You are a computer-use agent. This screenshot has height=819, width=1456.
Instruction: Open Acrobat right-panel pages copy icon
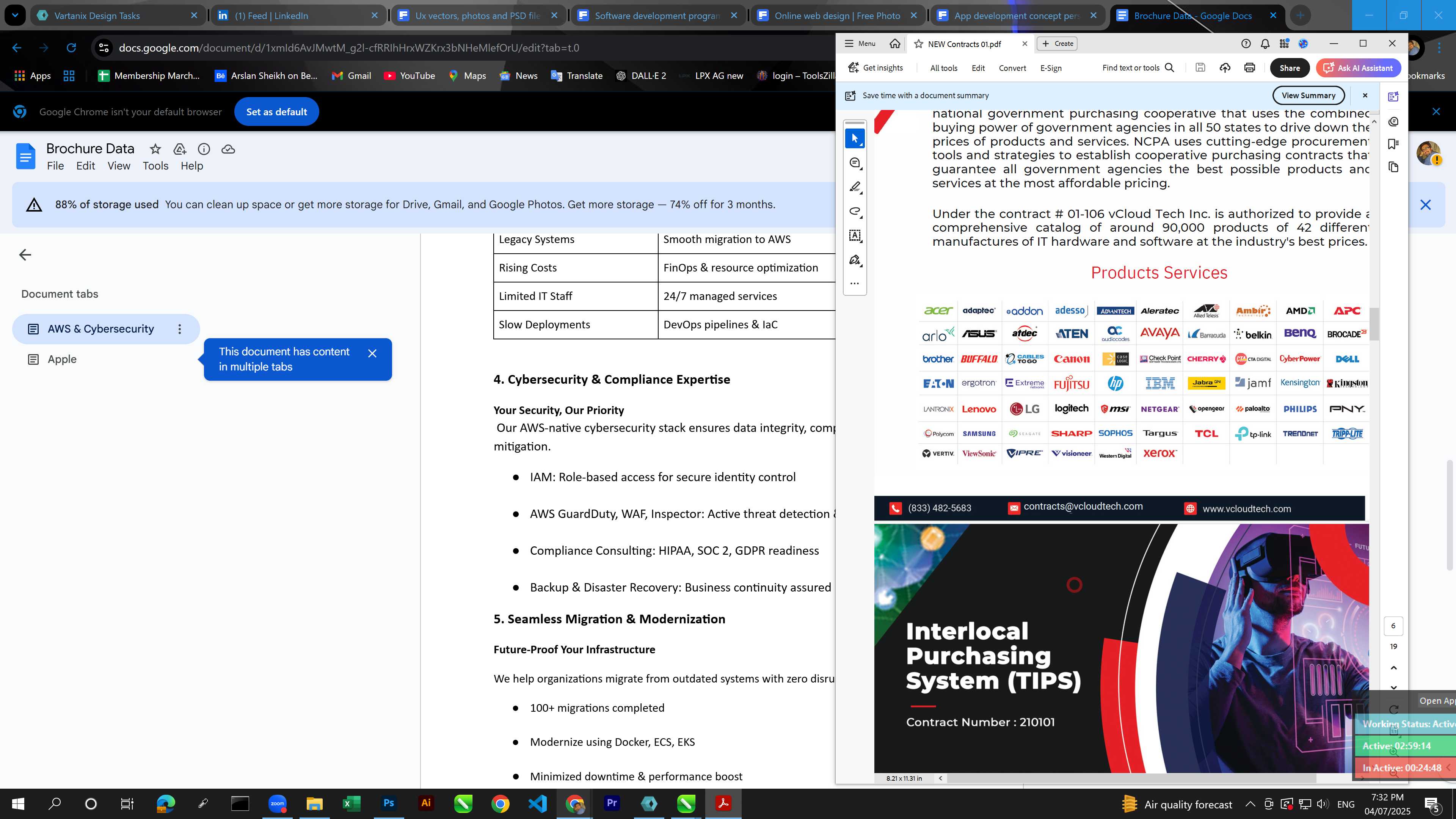click(1393, 167)
